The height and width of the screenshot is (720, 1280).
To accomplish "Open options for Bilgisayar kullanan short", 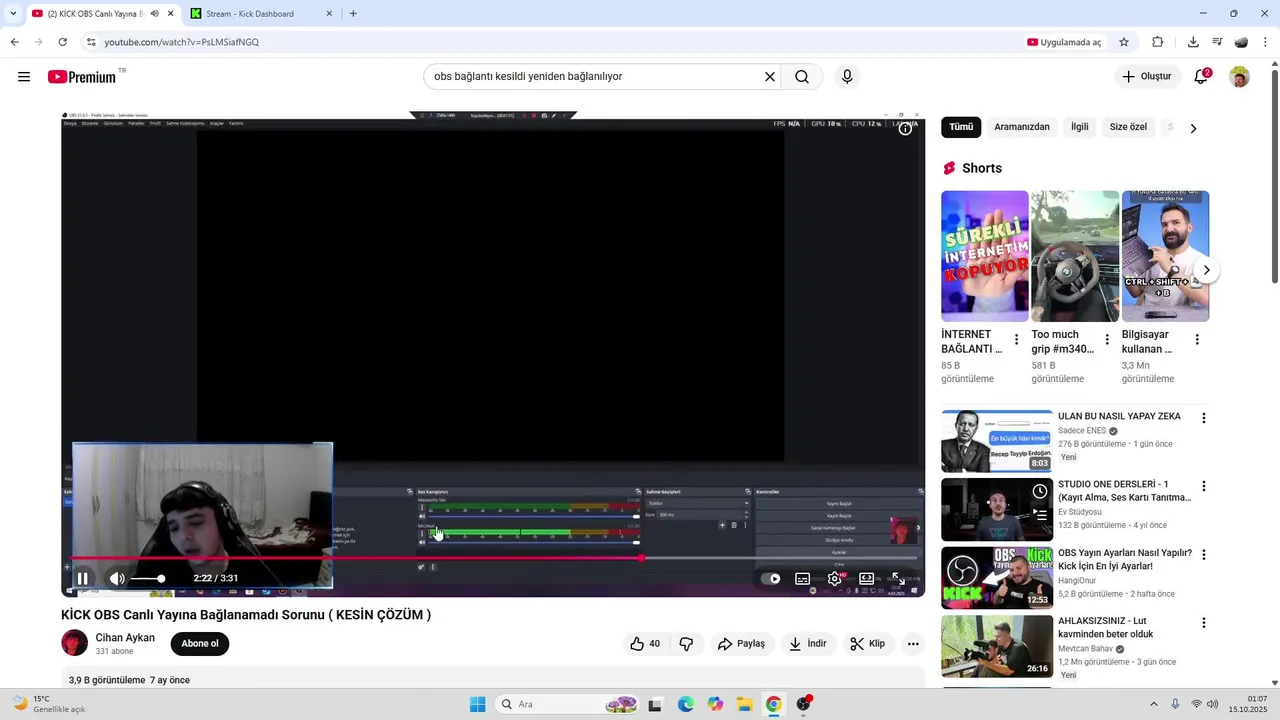I will [1197, 340].
